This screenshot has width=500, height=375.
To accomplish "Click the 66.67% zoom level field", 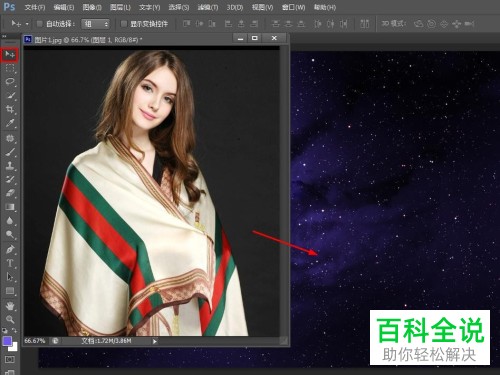I will click(35, 341).
